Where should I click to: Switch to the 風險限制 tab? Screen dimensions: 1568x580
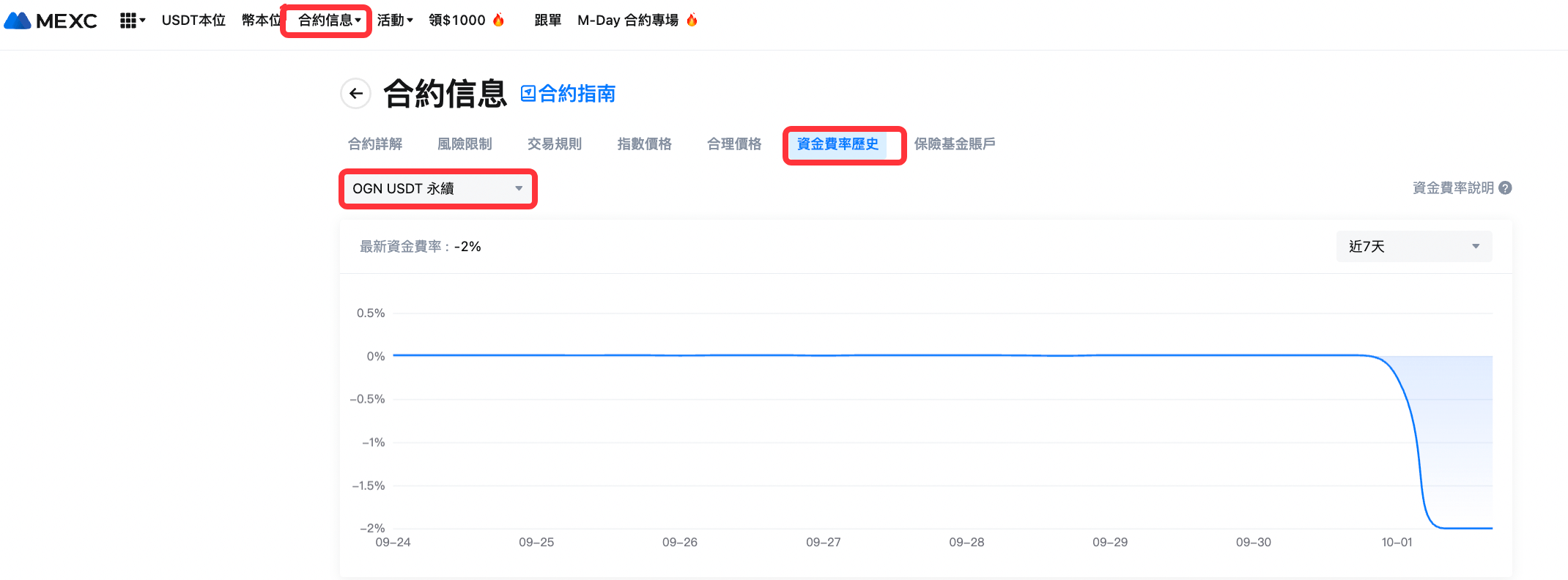465,144
